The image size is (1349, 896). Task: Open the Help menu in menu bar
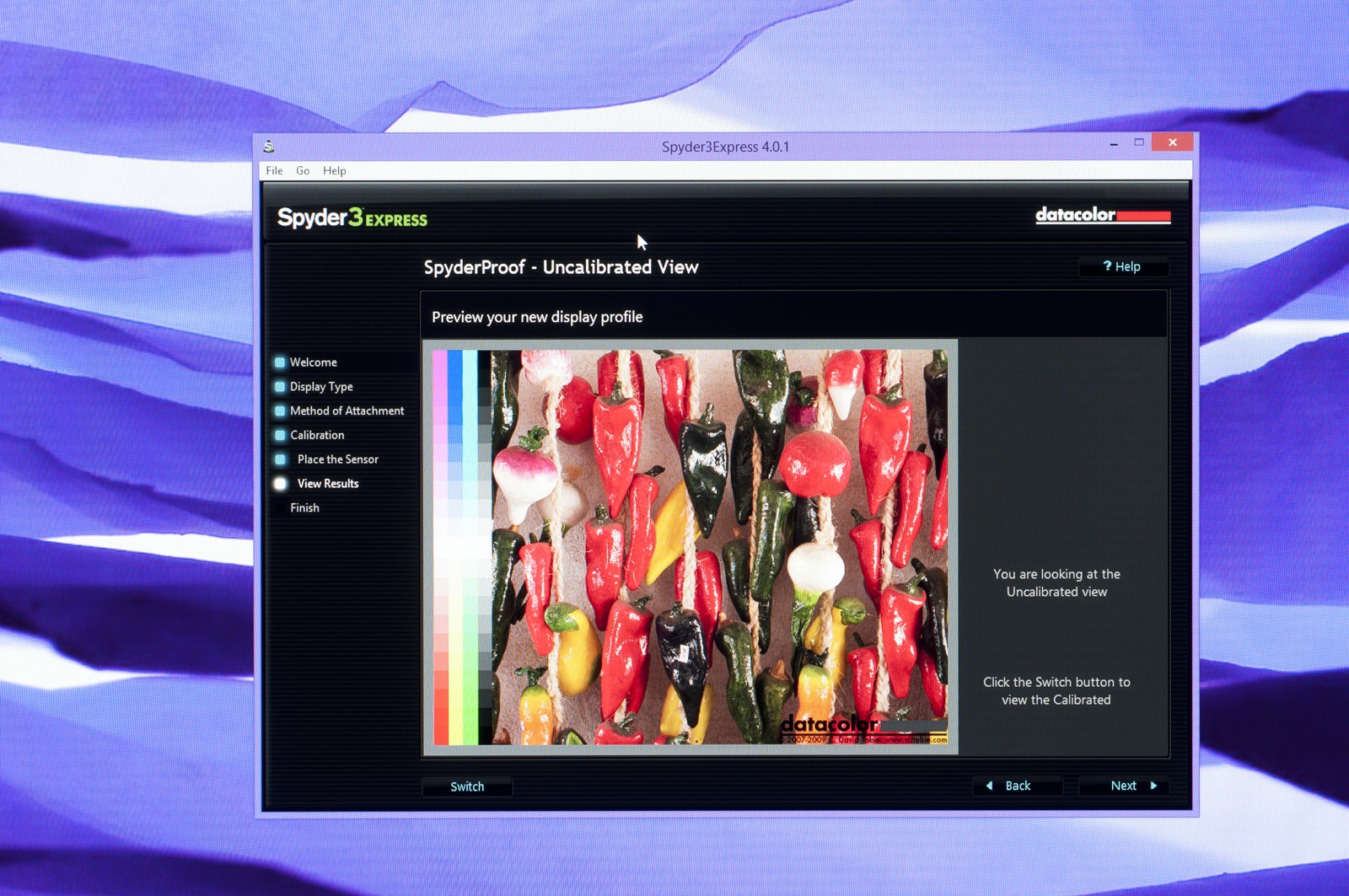334,170
